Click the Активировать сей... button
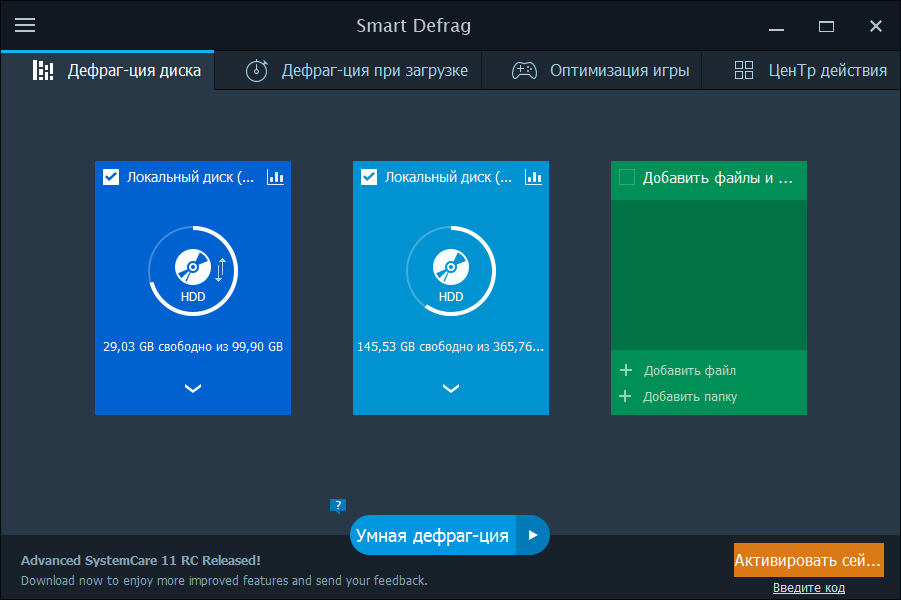Viewport: 901px width, 600px height. (808, 560)
